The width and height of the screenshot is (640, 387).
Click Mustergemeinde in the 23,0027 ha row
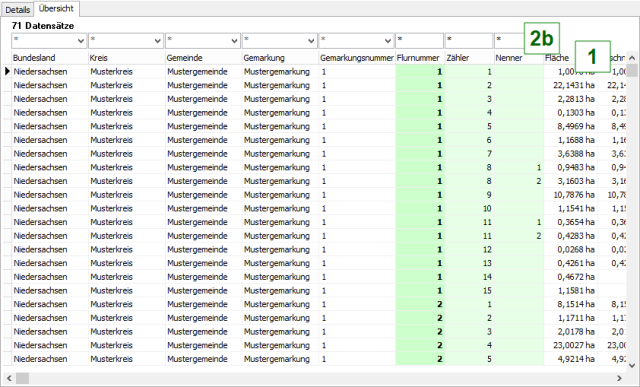point(203,345)
